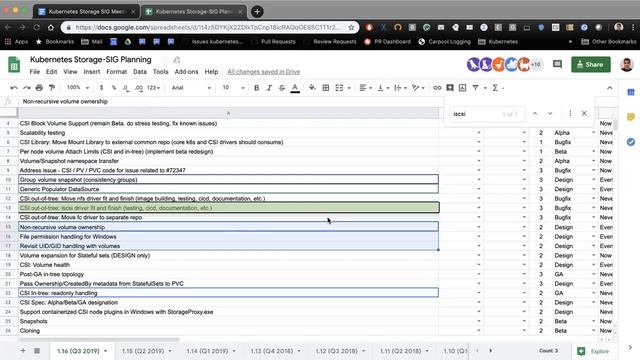This screenshot has width=640, height=360.
Task: Click the green Share button
Action: coord(591,64)
